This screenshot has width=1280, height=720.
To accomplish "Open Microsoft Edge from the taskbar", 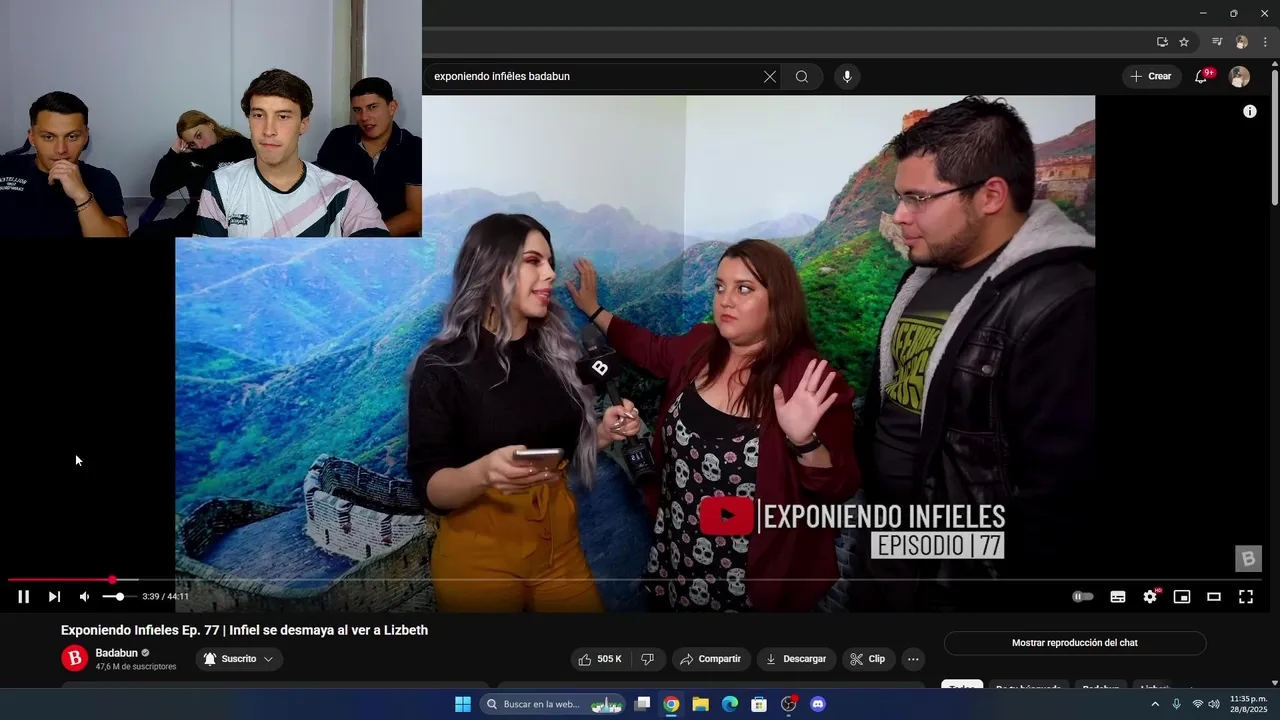I will tap(730, 704).
